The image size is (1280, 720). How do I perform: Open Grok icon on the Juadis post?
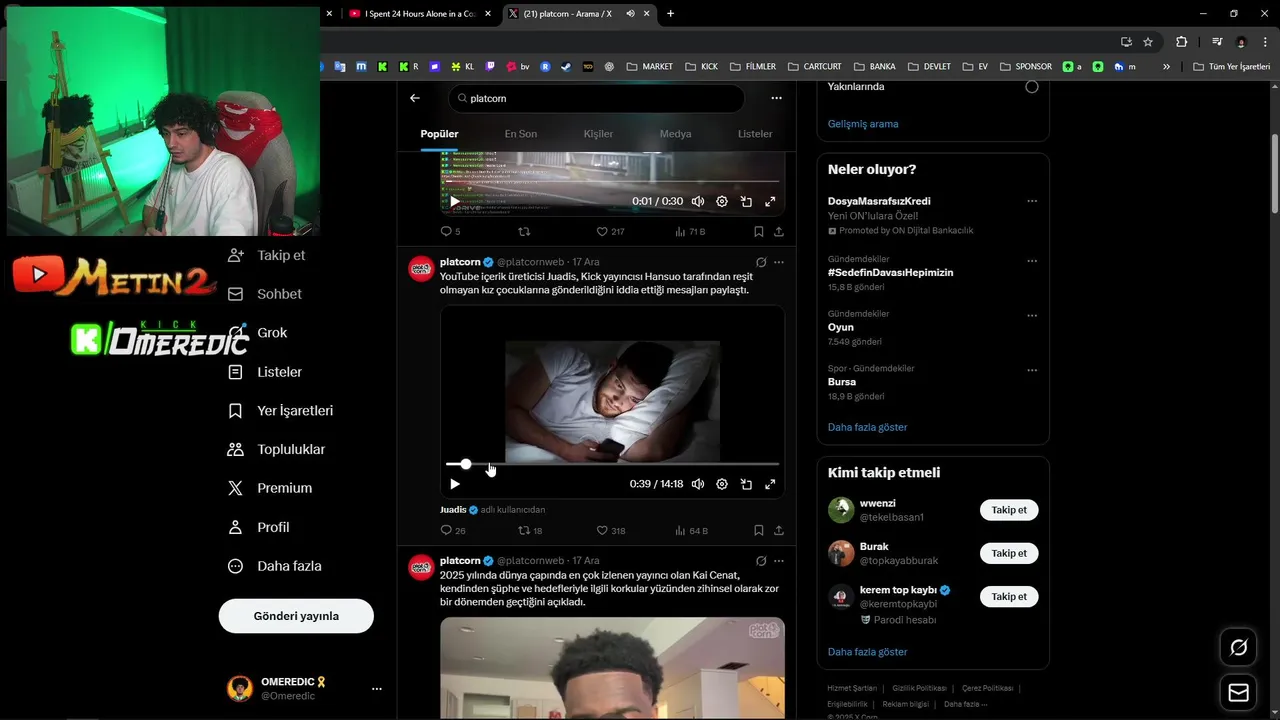761,262
